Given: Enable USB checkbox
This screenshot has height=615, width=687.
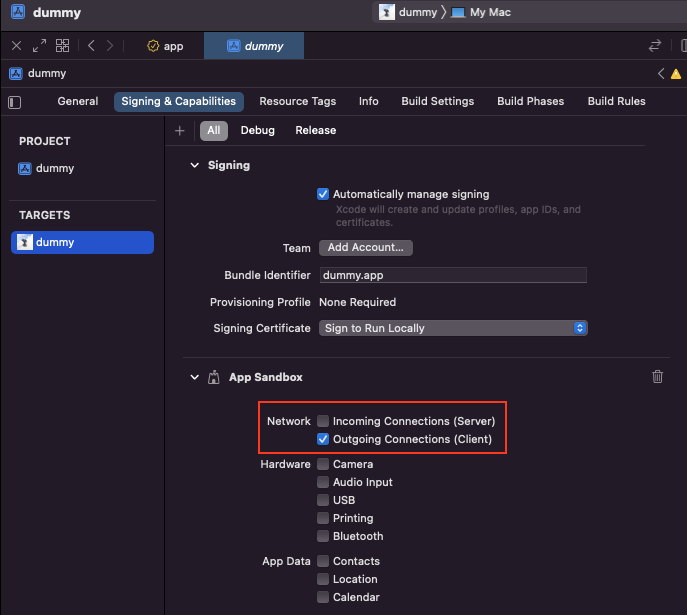Looking at the screenshot, I should (323, 500).
